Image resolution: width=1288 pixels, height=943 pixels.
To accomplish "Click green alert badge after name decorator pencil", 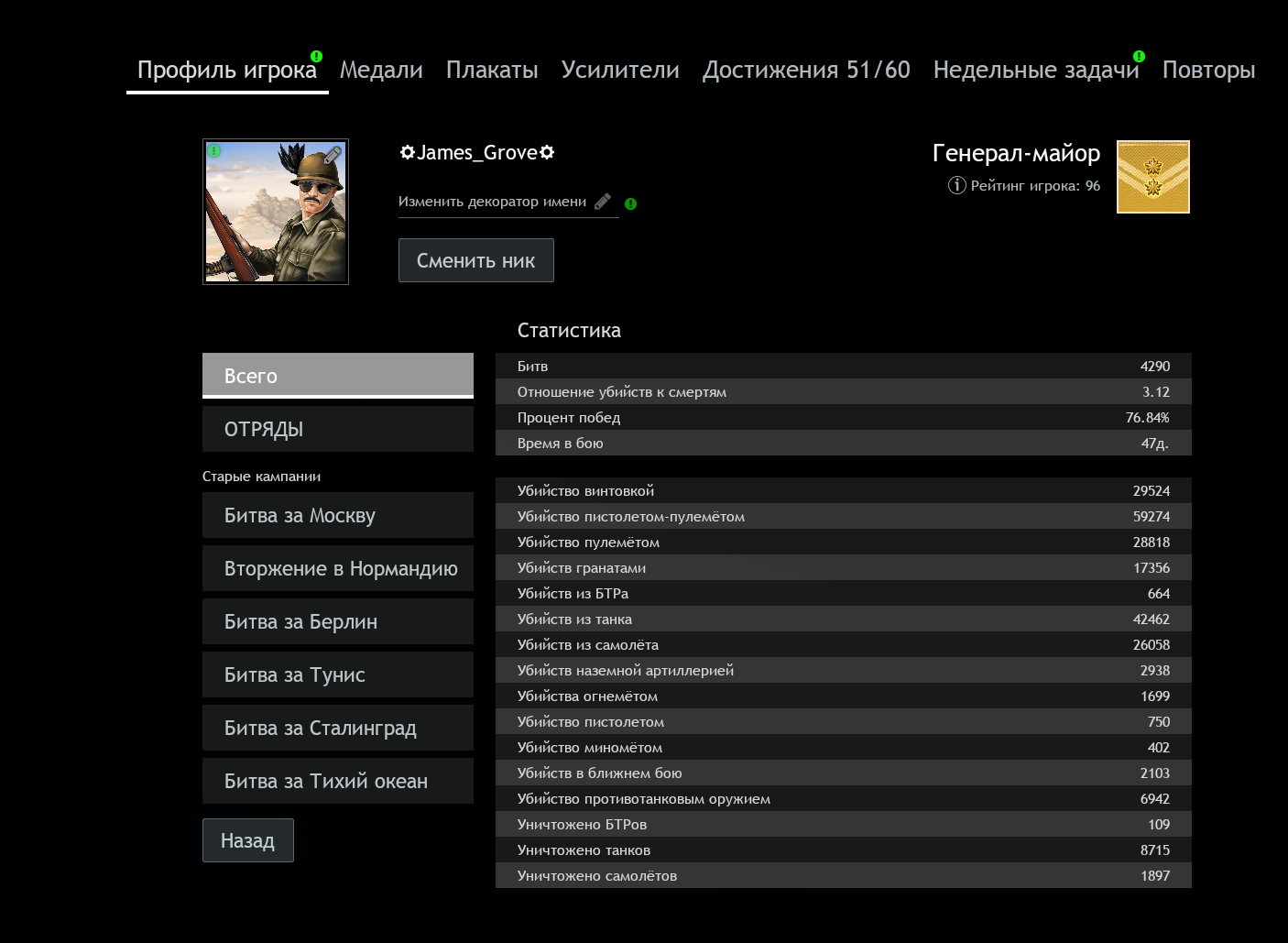I will pos(630,203).
